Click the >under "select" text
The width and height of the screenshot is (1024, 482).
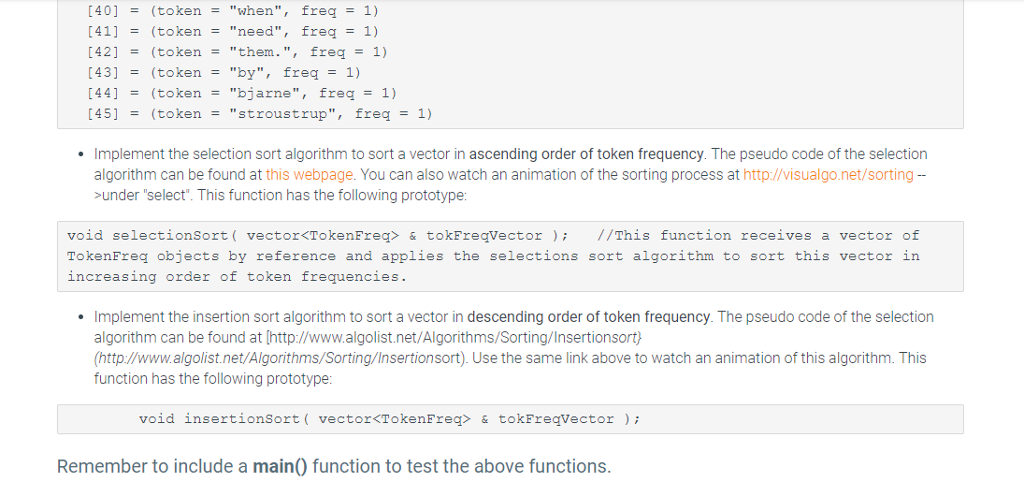coord(142,195)
